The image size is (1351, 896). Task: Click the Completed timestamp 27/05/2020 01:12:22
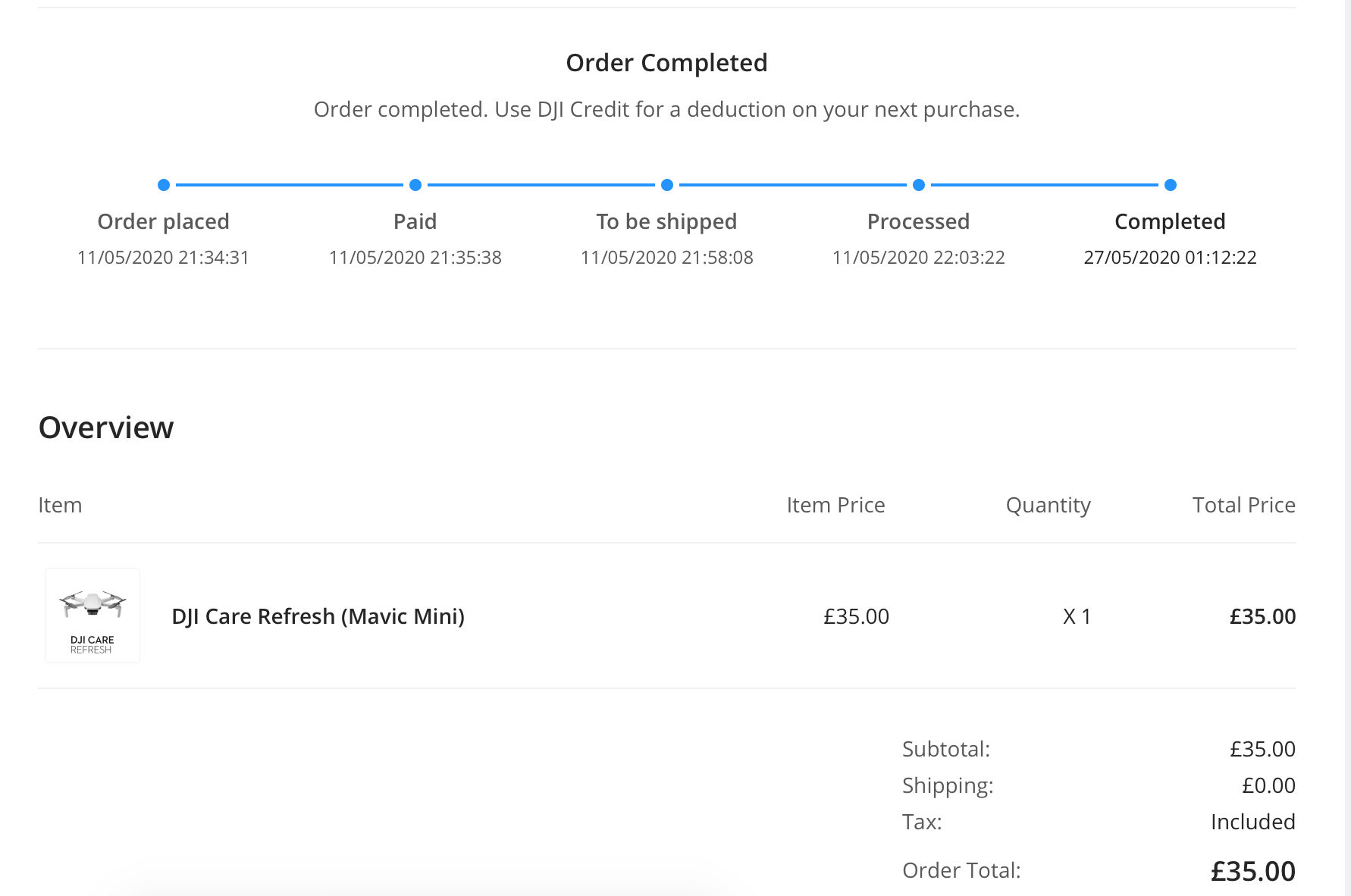(1170, 258)
